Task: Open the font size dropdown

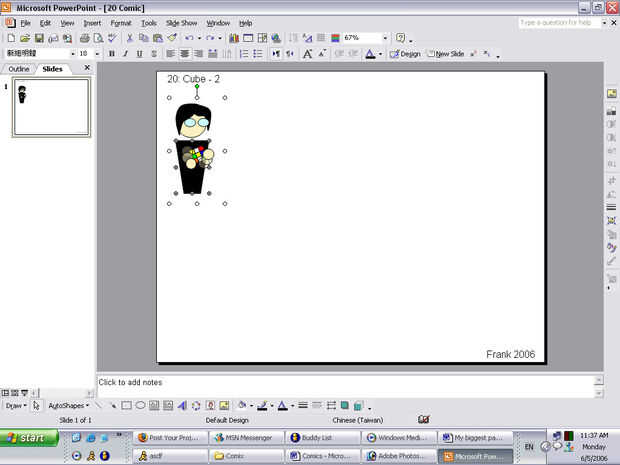Action: click(x=97, y=54)
